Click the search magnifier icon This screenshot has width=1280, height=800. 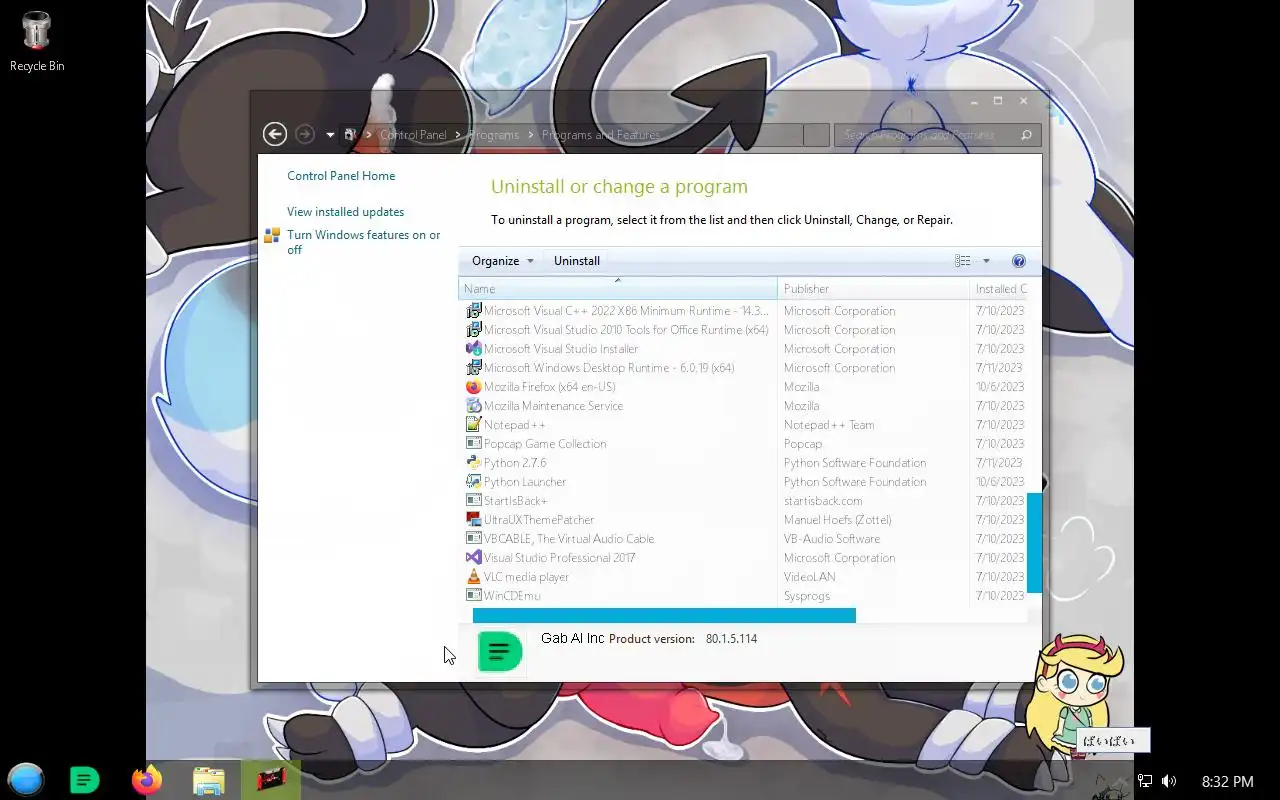pyautogui.click(x=1026, y=135)
